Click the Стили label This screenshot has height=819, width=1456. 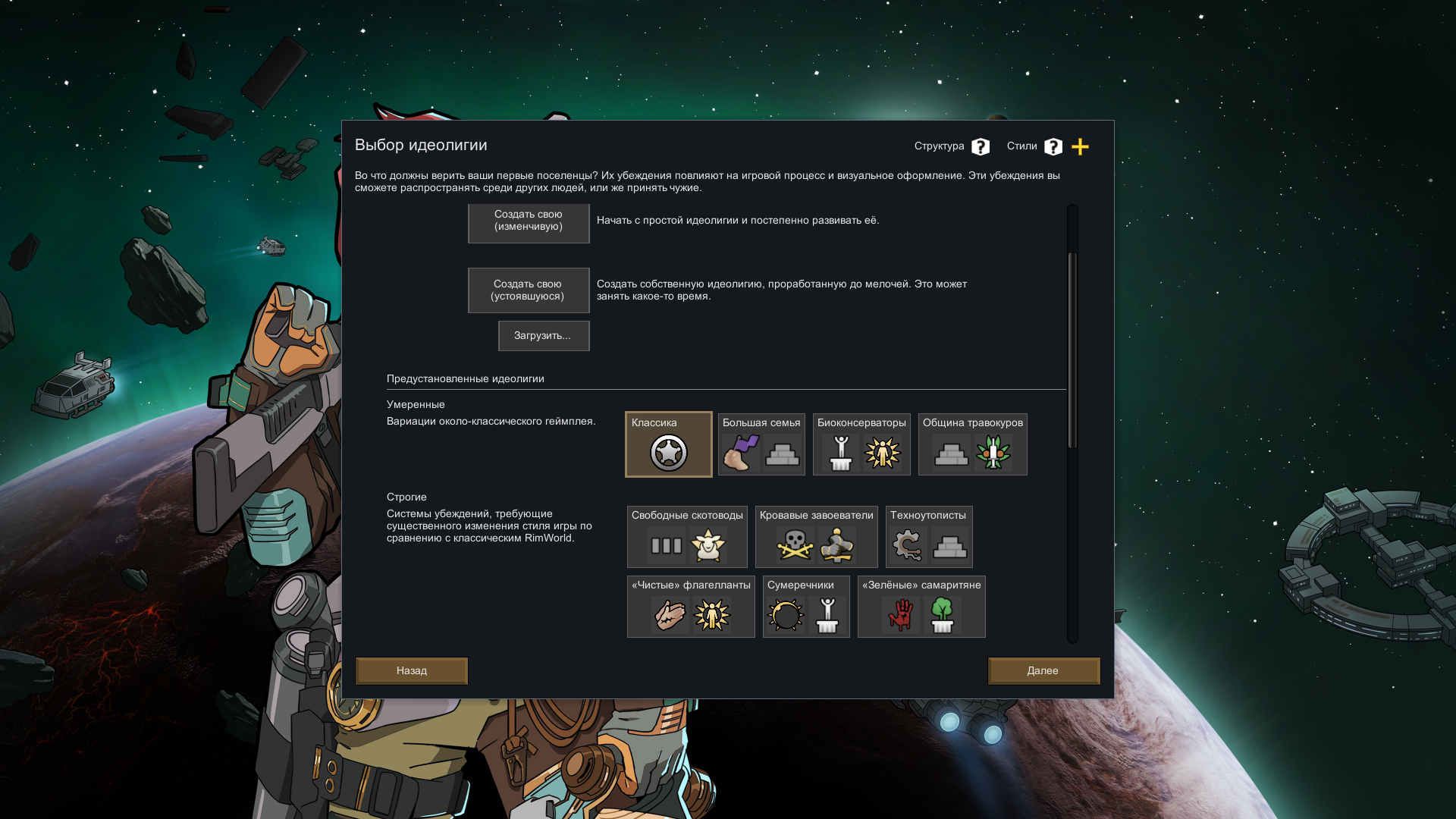point(1022,146)
